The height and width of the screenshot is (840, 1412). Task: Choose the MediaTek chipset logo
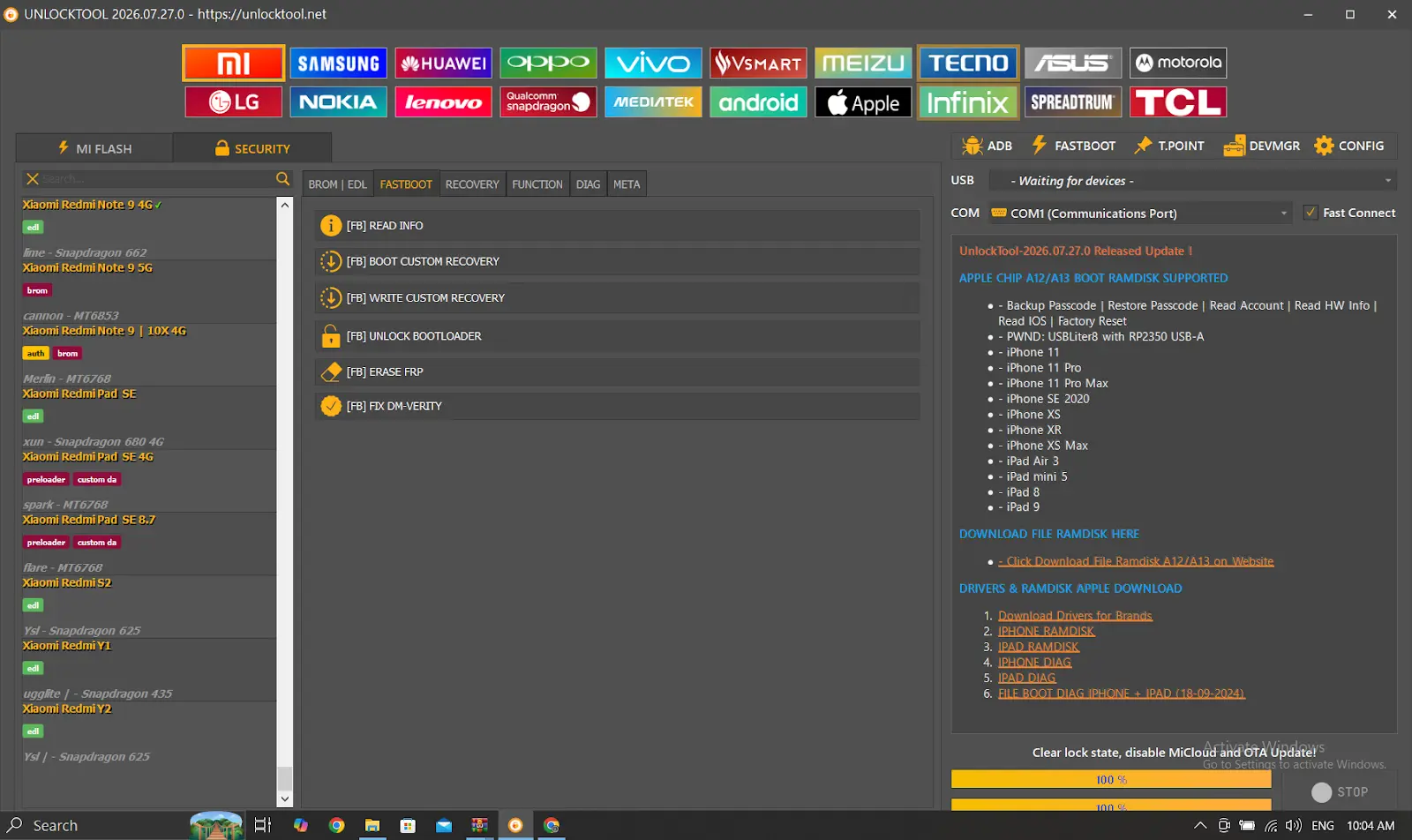tap(654, 102)
